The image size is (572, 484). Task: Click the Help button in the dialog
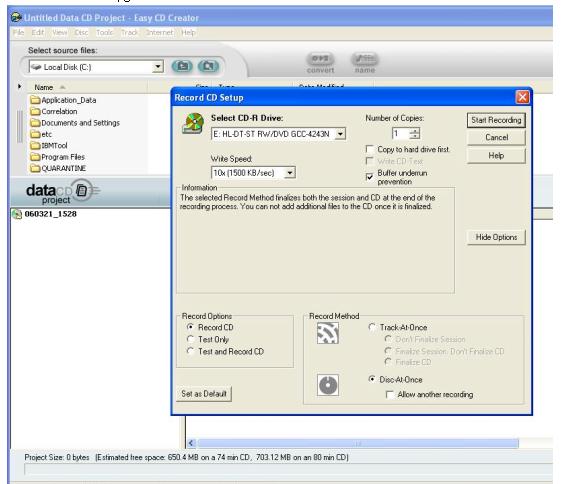point(496,156)
